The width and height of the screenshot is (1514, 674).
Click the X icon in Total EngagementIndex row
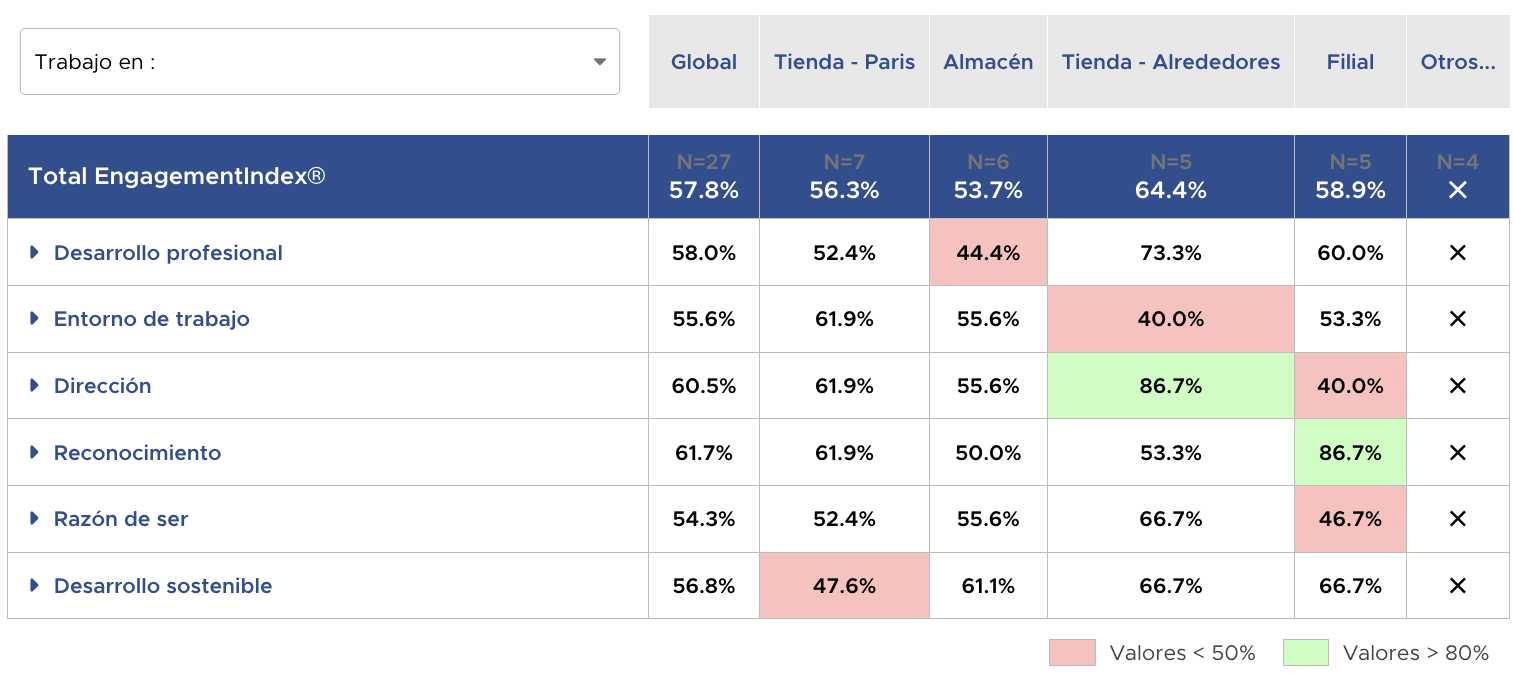(1457, 190)
